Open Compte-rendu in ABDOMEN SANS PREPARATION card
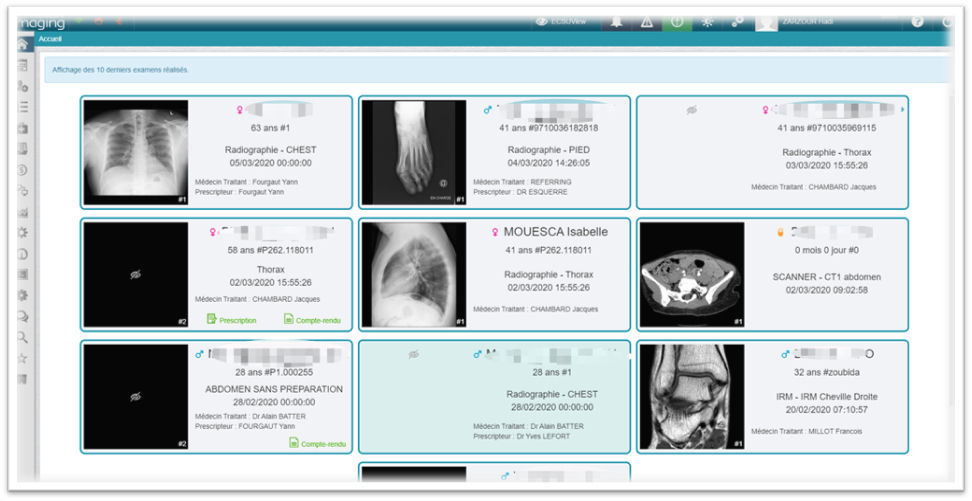The image size is (972, 501). coord(317,443)
